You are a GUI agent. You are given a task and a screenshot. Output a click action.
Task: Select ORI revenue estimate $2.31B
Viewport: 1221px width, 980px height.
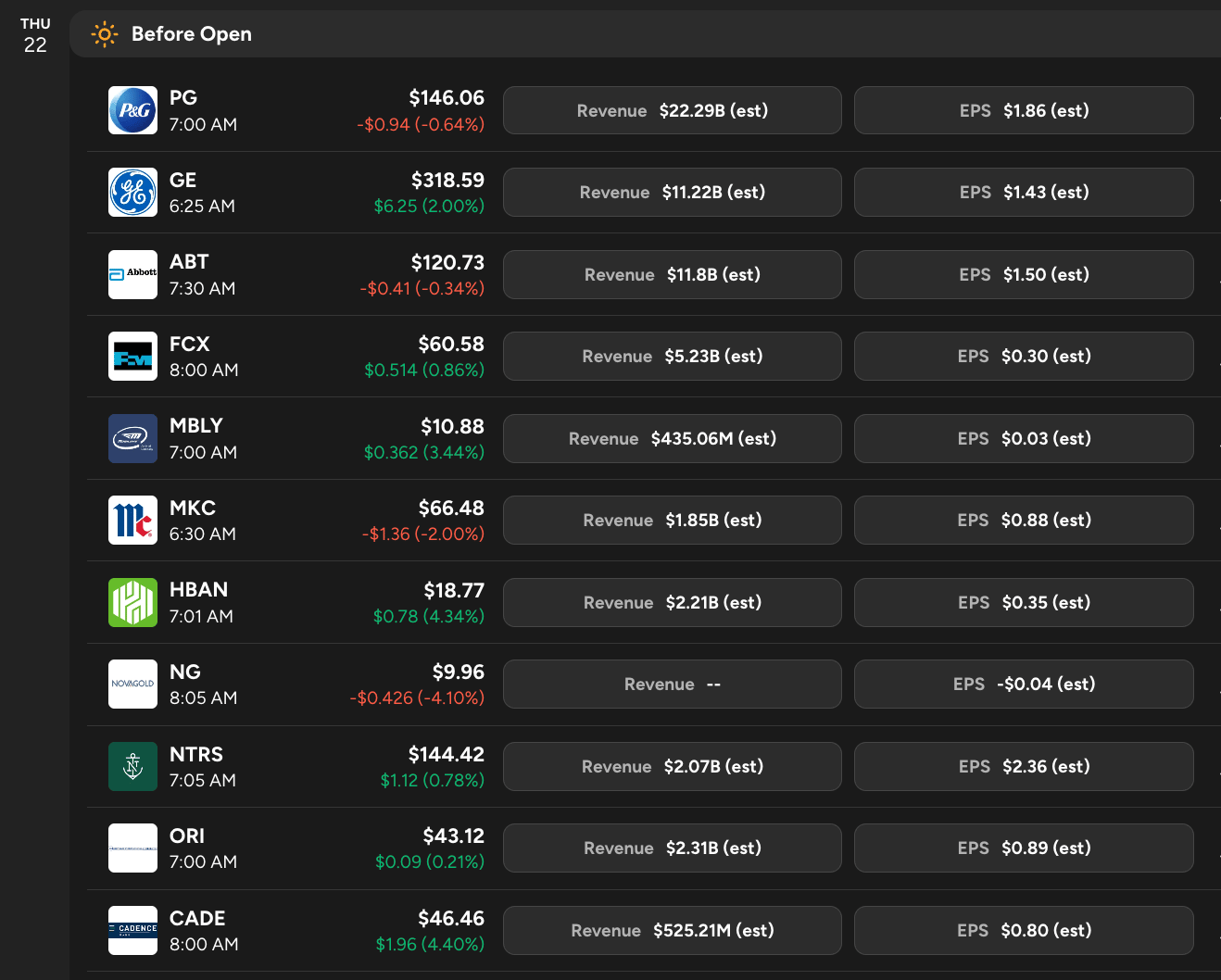pyautogui.click(x=673, y=848)
